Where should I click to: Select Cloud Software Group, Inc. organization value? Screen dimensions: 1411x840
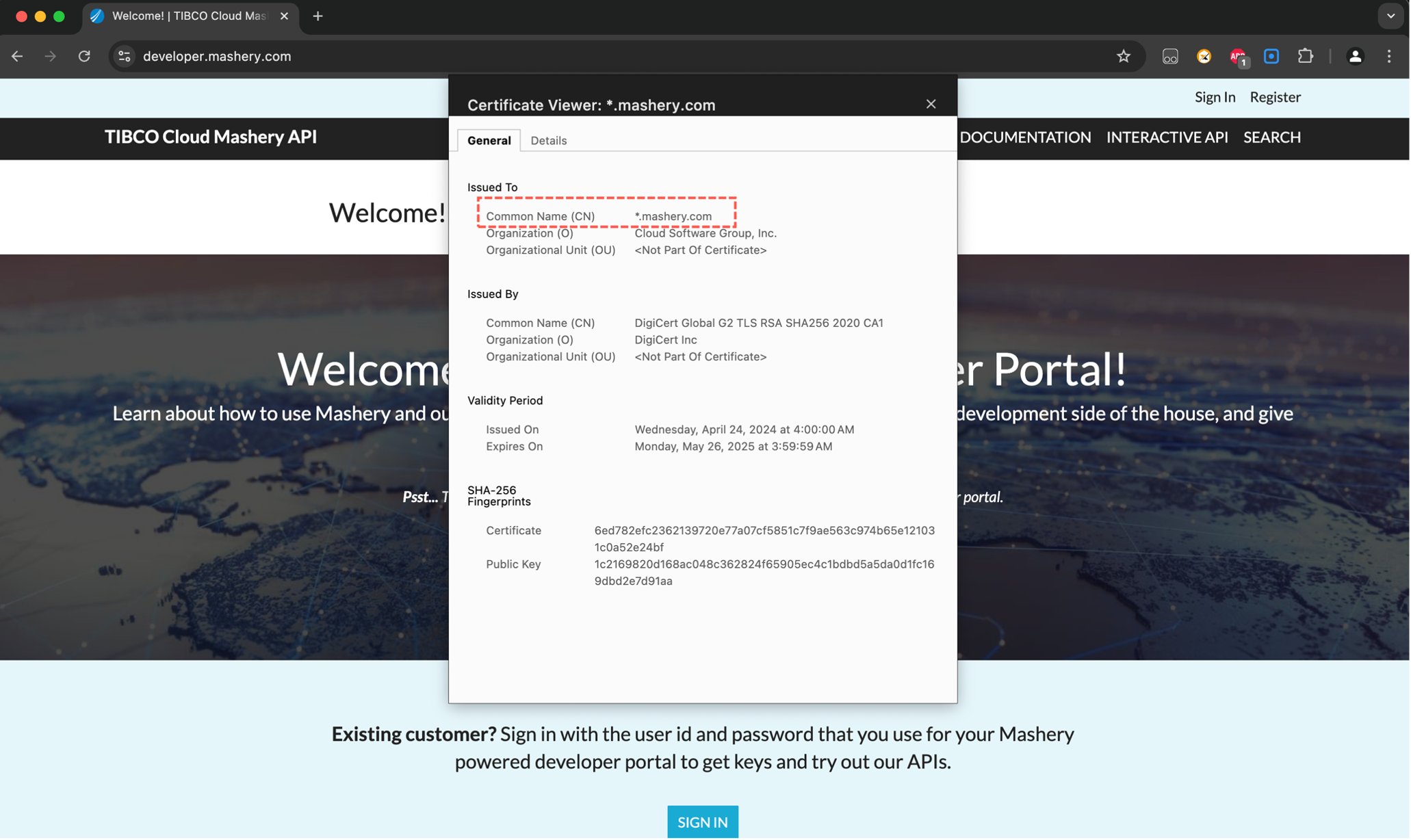click(705, 234)
